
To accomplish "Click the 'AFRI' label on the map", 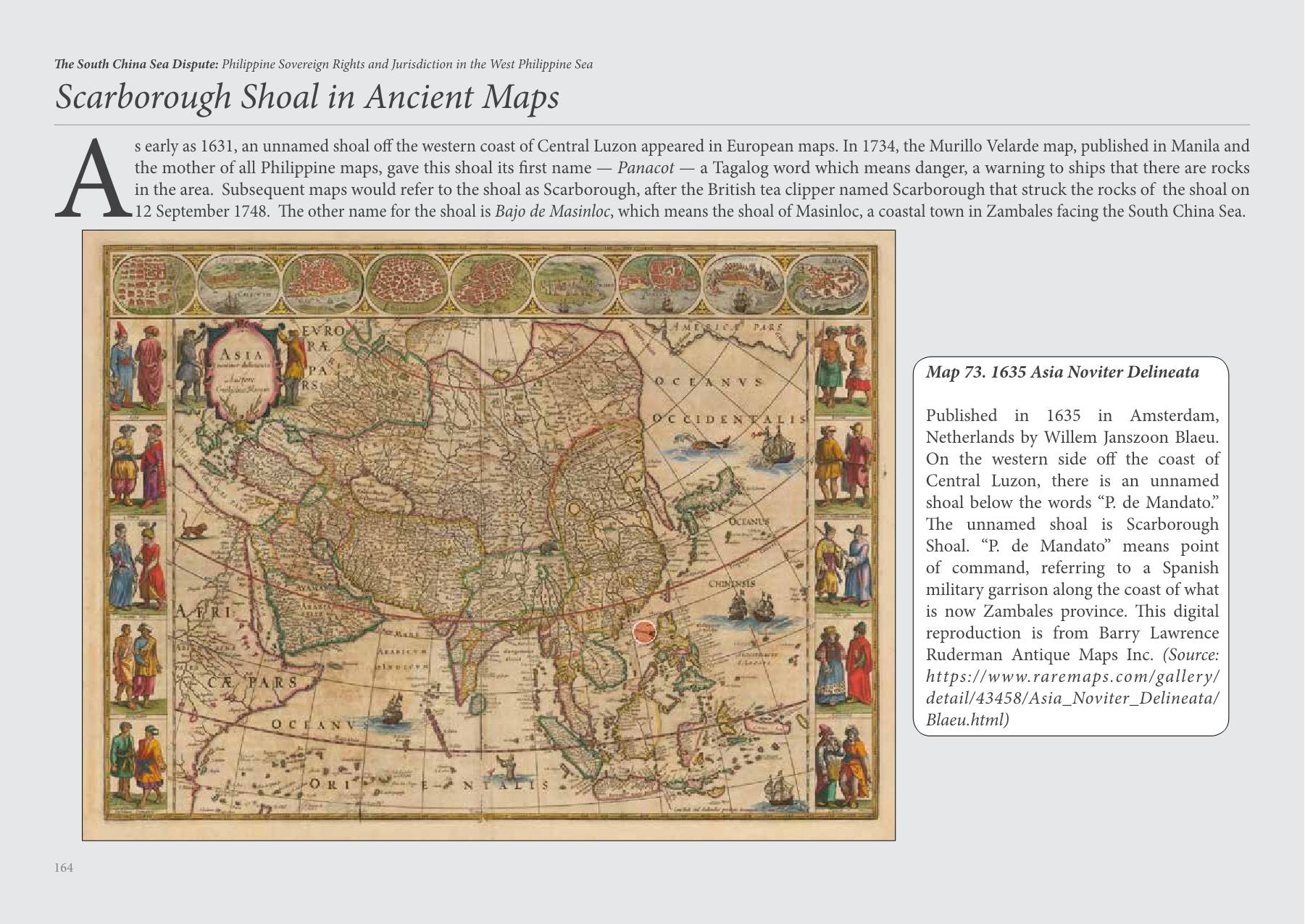I will [x=204, y=612].
